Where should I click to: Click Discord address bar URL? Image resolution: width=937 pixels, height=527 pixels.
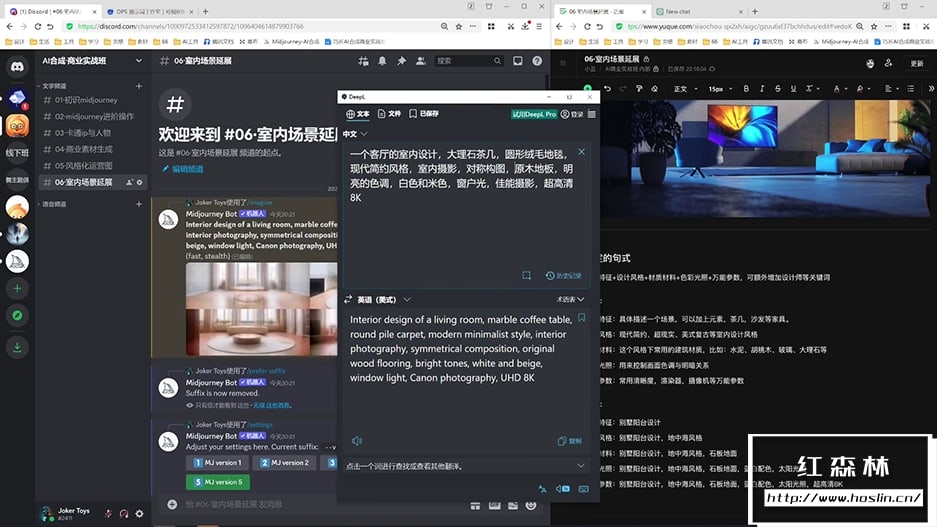click(x=191, y=26)
